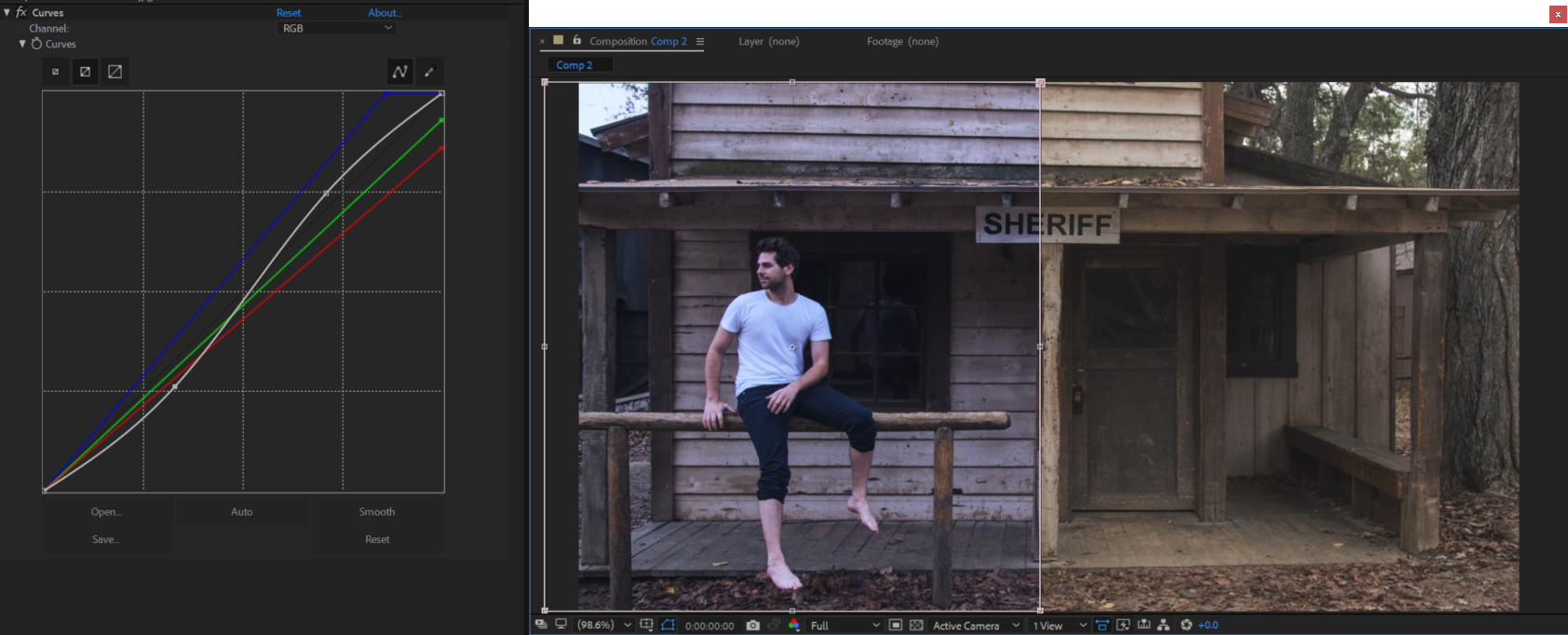Toggle the Region of Interest button
This screenshot has height=635, width=1568.
(x=668, y=625)
